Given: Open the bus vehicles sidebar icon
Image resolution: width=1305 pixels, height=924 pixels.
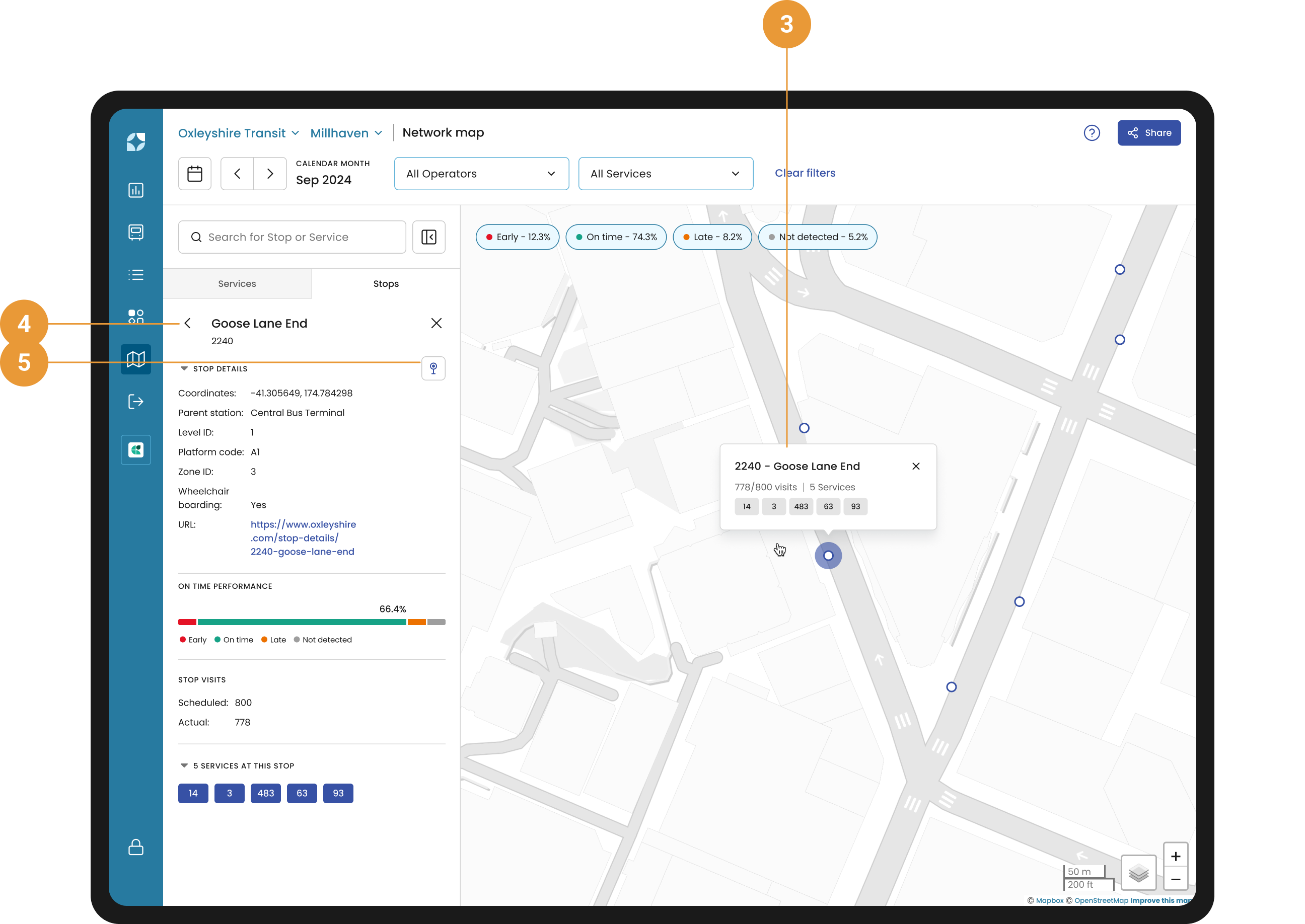Looking at the screenshot, I should [135, 232].
